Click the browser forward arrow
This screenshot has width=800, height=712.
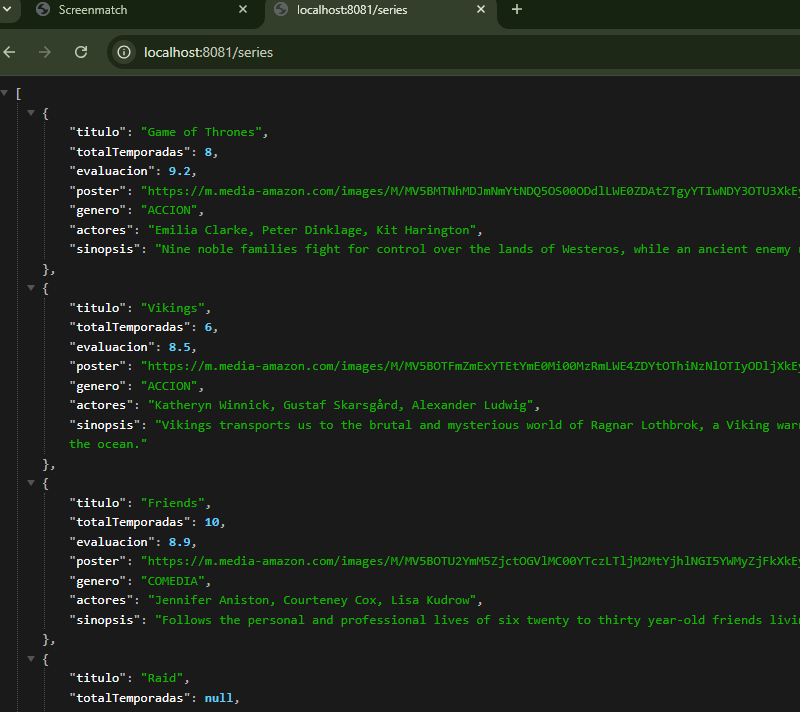coord(45,52)
